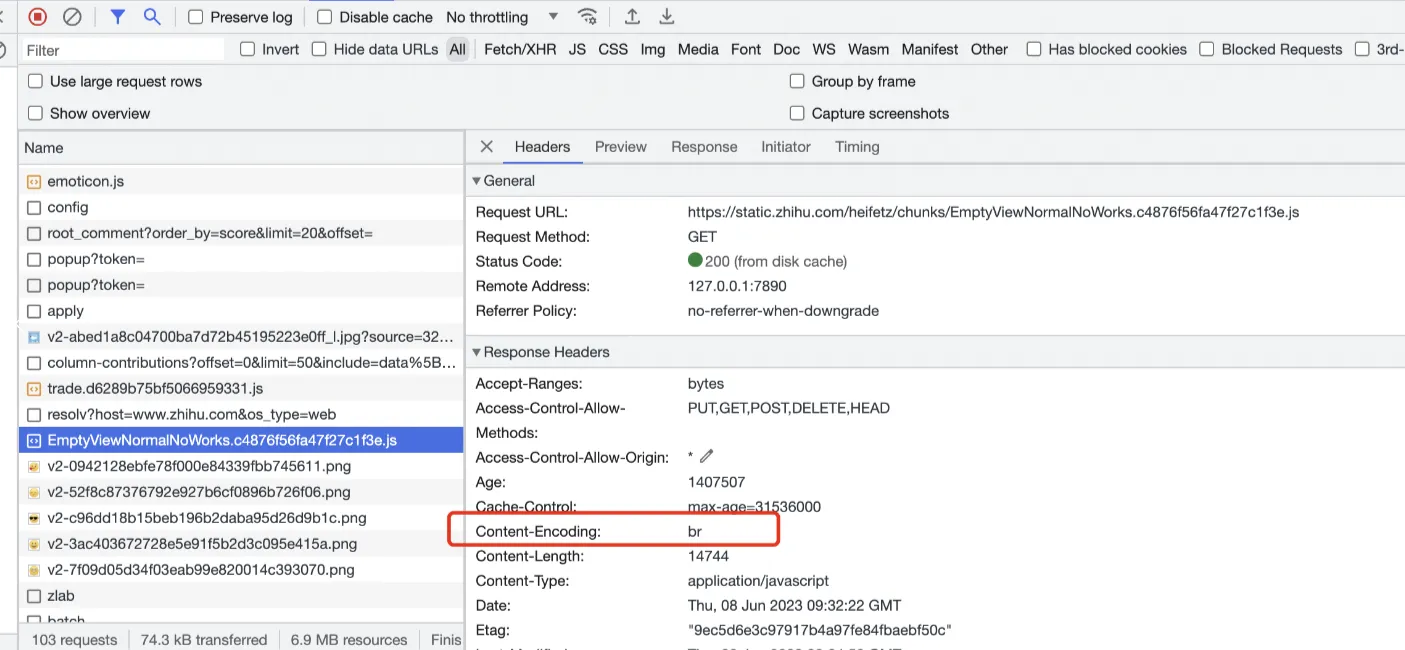The height and width of the screenshot is (650, 1405).
Task: Collapse the General section
Action: click(x=477, y=181)
